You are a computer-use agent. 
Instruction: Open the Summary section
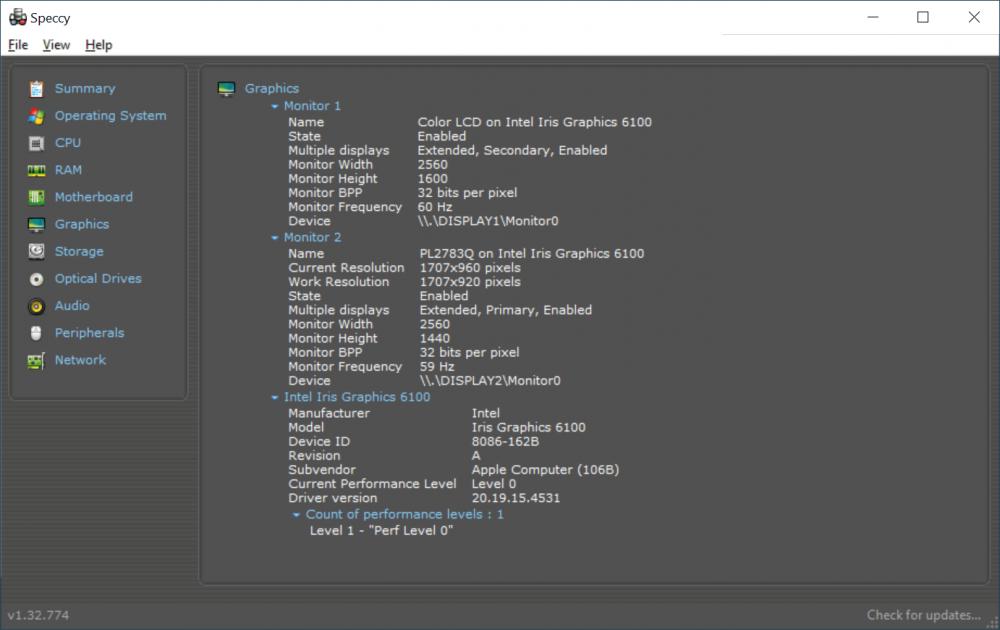[85, 89]
